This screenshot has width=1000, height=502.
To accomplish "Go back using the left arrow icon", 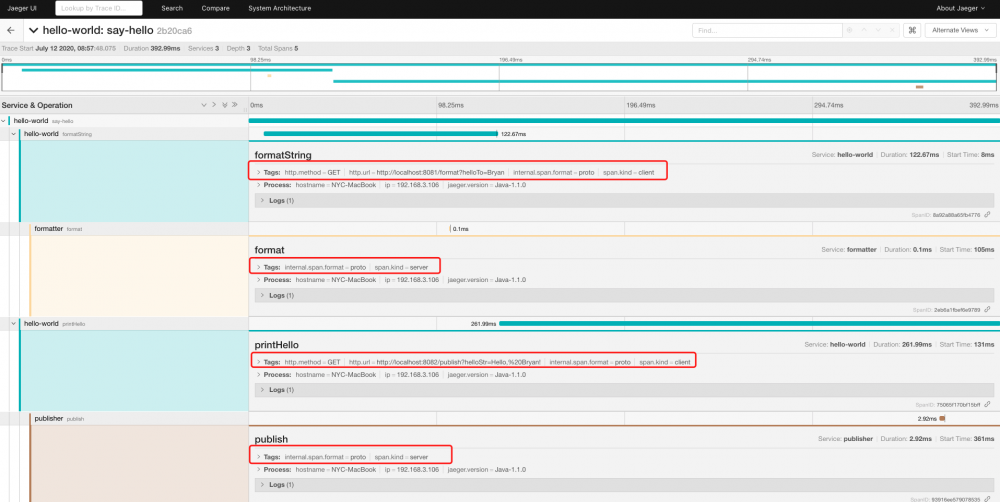I will point(10,30).
